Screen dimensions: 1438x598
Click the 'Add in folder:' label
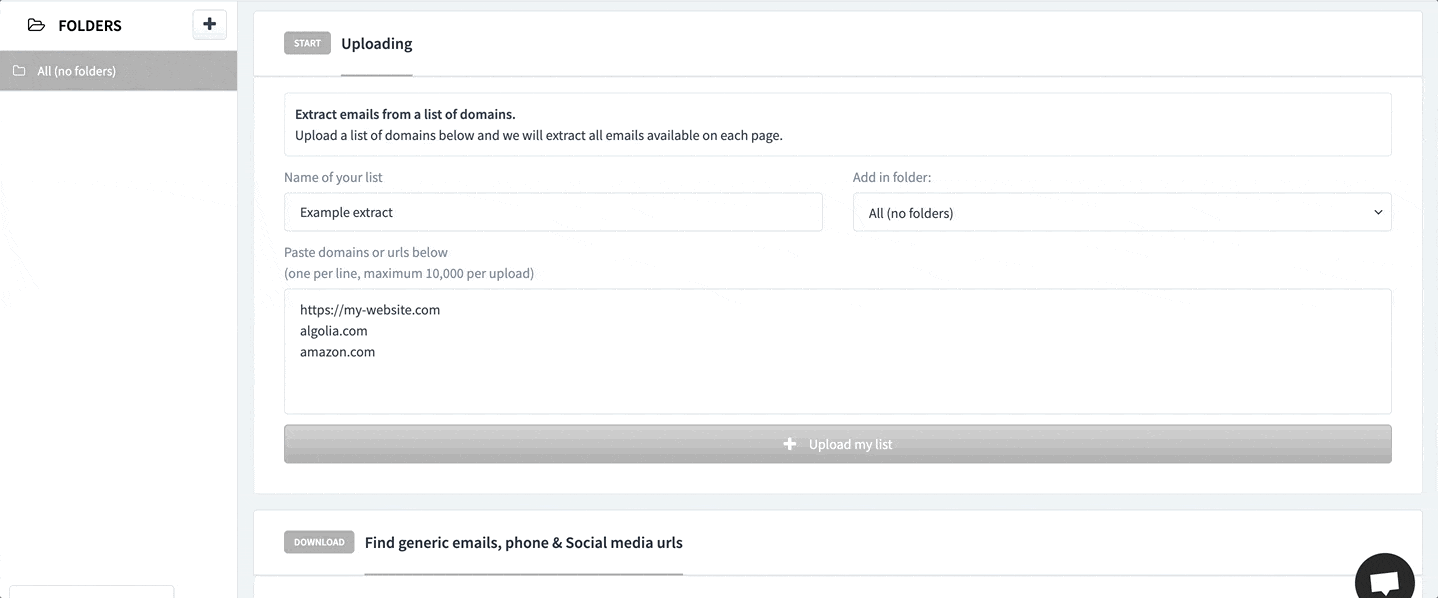892,177
